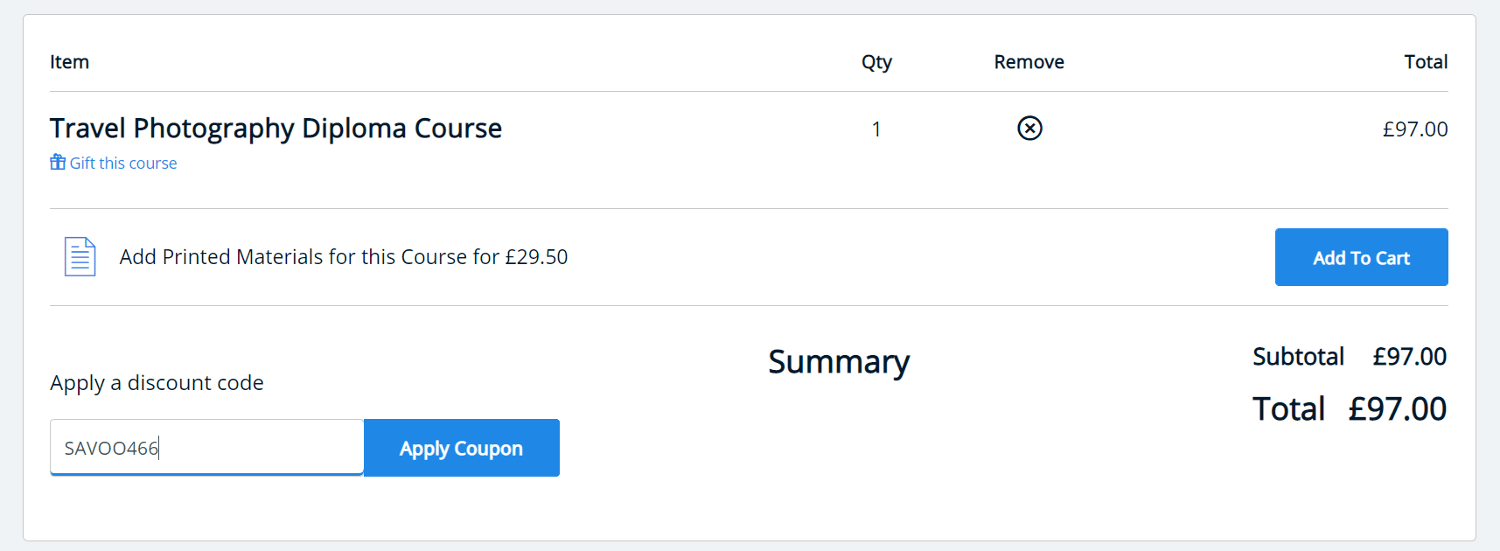Click the quantity value 1

(x=876, y=129)
